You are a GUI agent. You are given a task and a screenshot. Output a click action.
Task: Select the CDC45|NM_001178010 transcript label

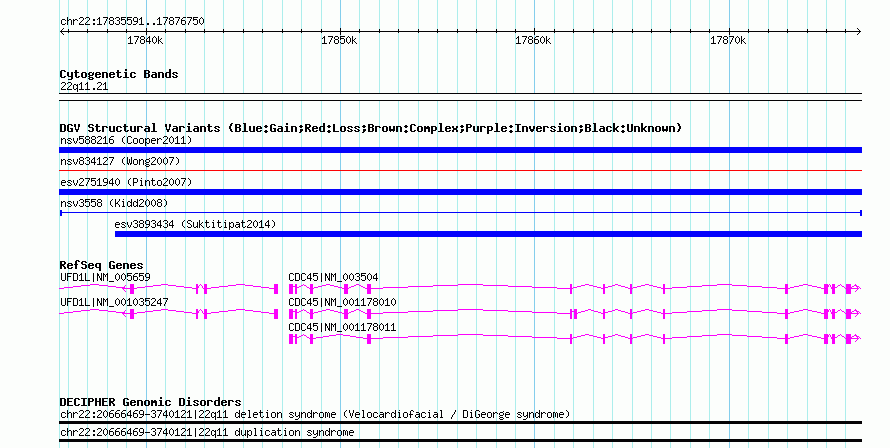(x=342, y=302)
